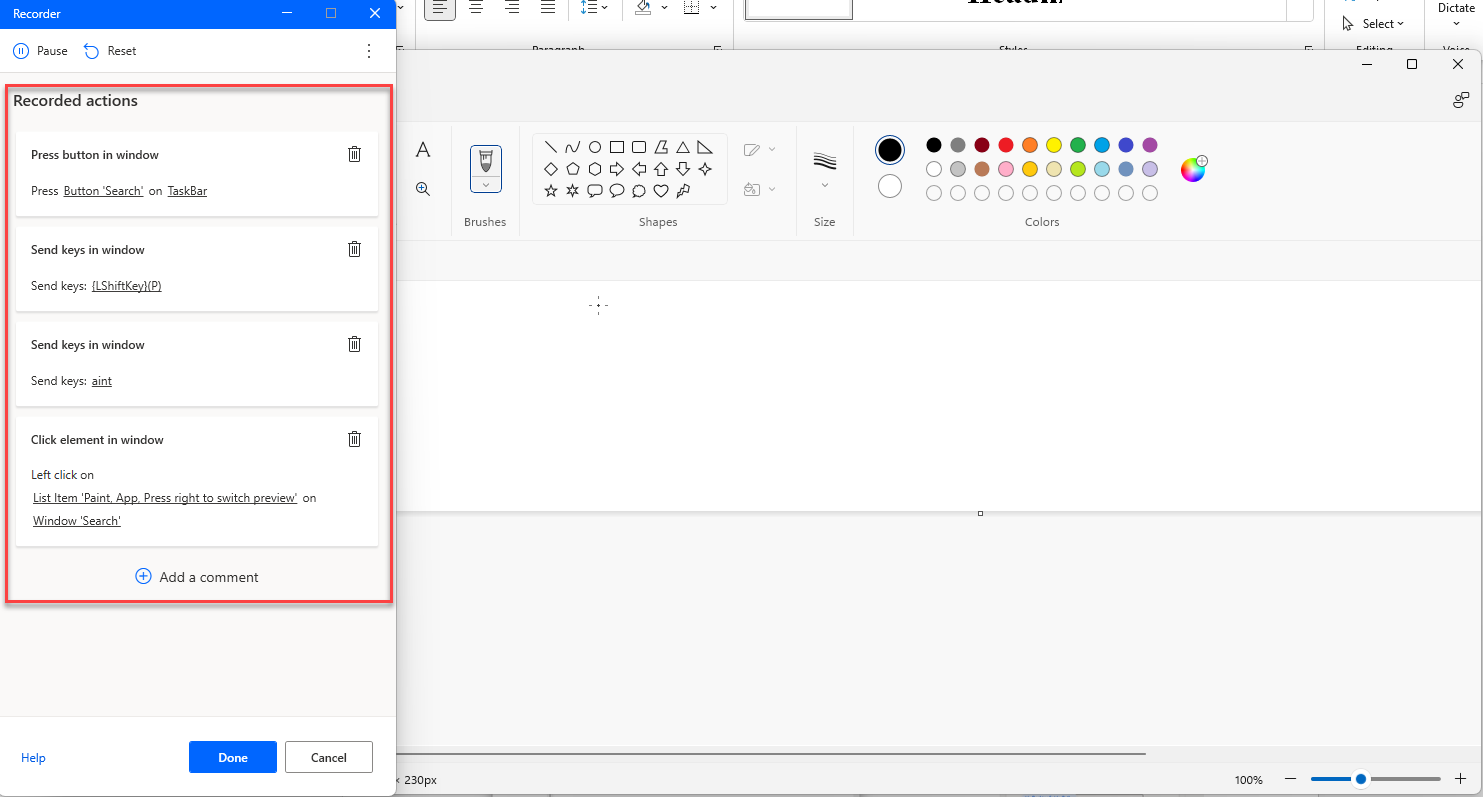
Task: Delete the 'Send keys: aint' recorded action
Action: [354, 343]
